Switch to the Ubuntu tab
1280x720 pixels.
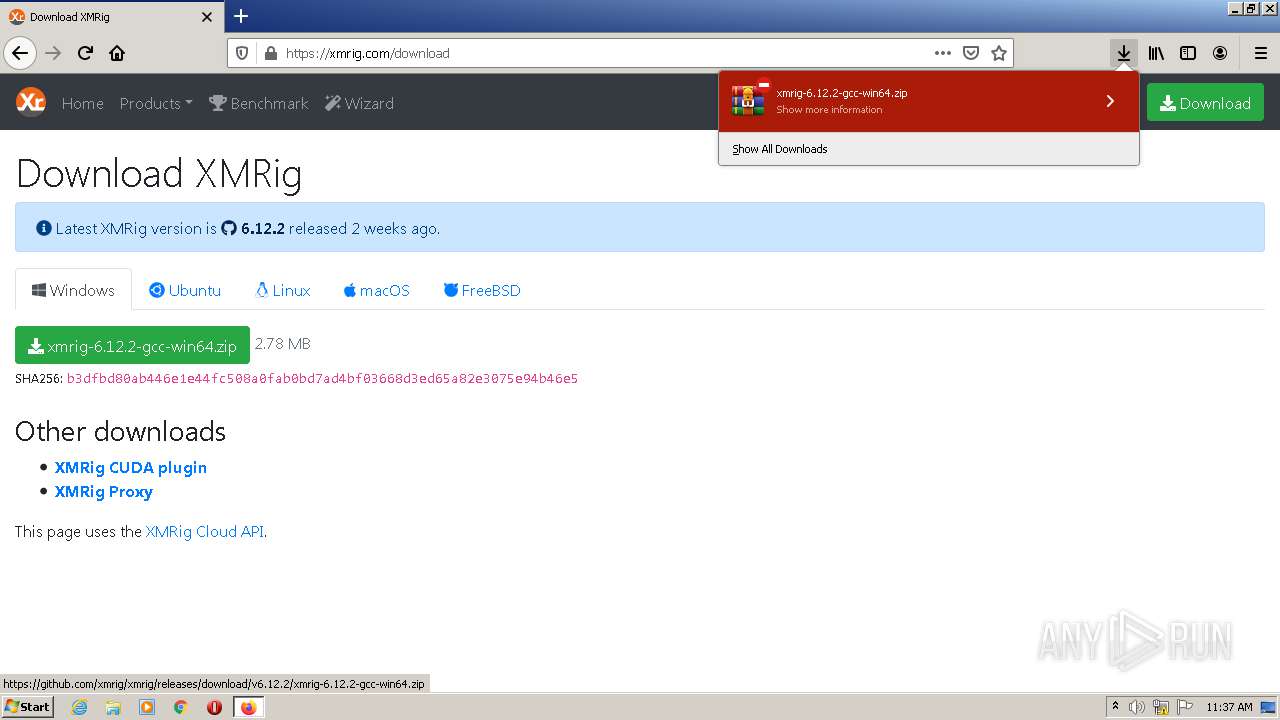185,290
